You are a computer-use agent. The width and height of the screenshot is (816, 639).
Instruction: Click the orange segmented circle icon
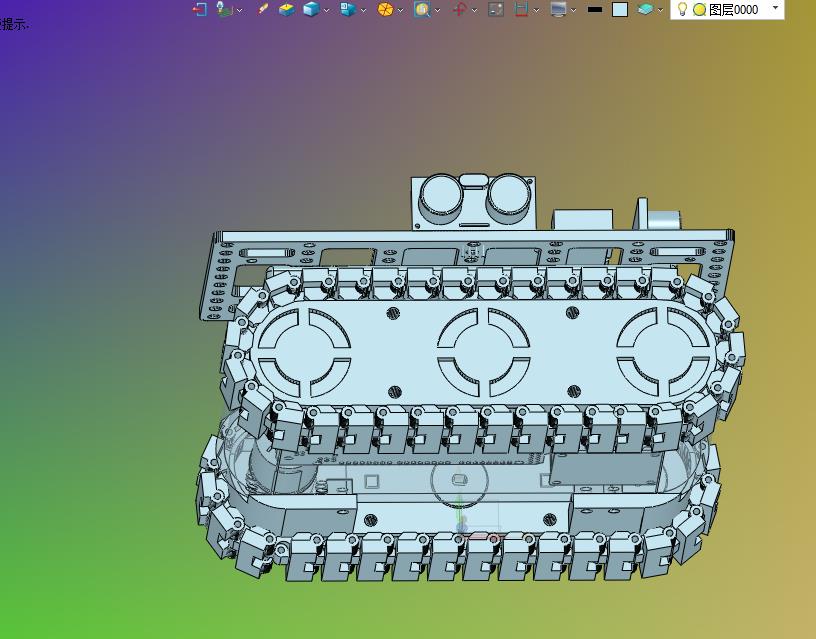[x=385, y=9]
